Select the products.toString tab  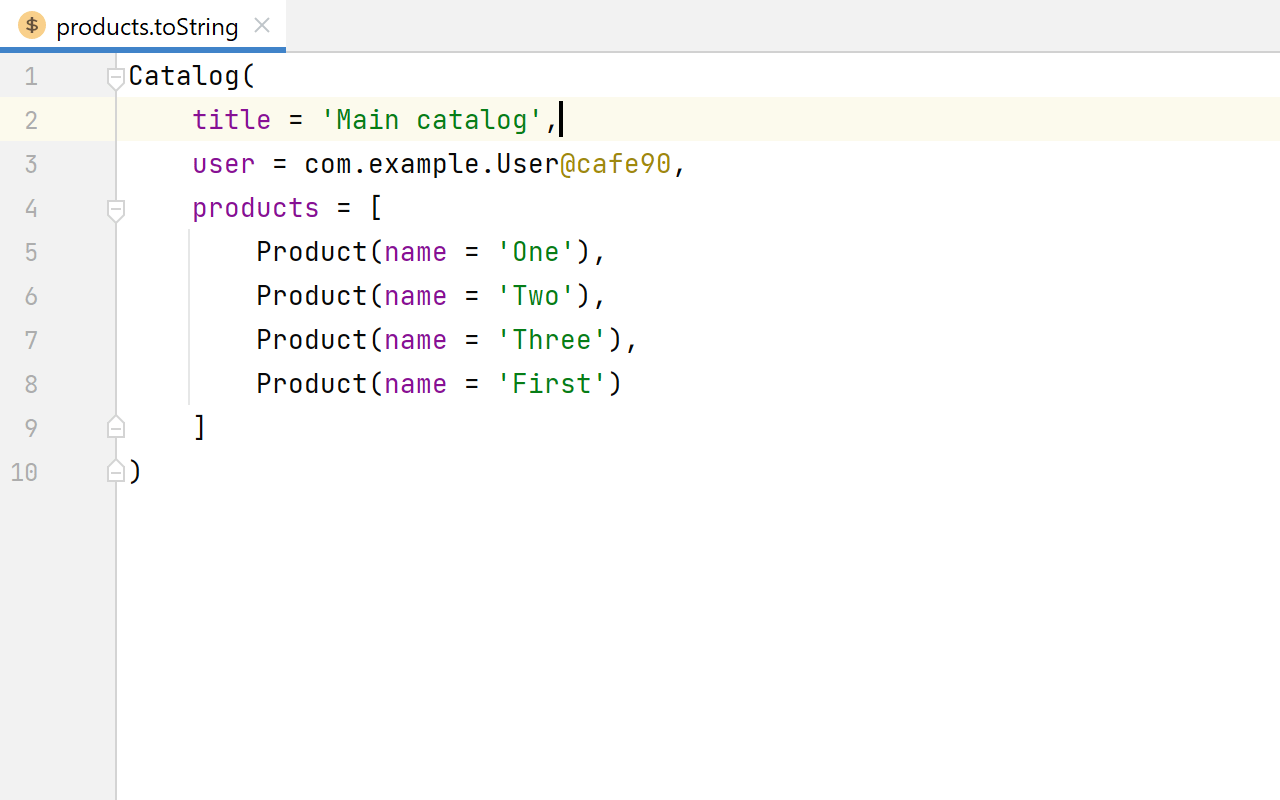point(147,27)
